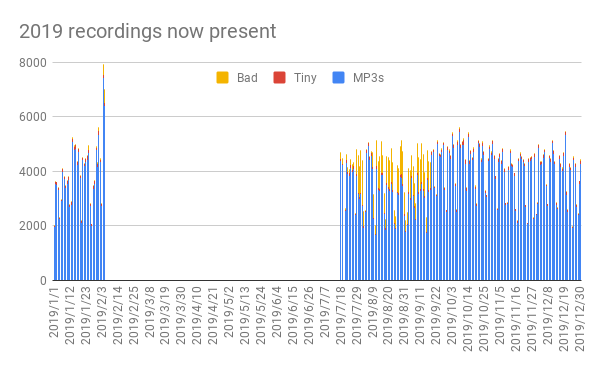The image size is (600, 371).
Task: Click the chart title text
Action: coord(148,31)
